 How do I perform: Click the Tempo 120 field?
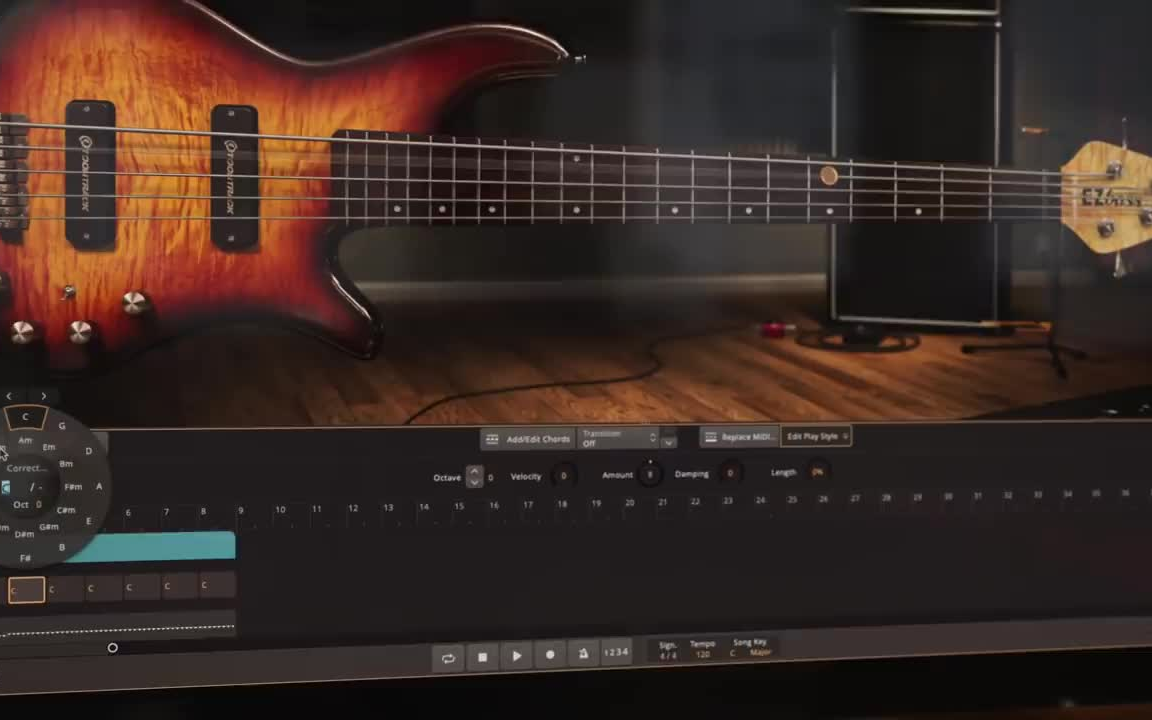[702, 649]
